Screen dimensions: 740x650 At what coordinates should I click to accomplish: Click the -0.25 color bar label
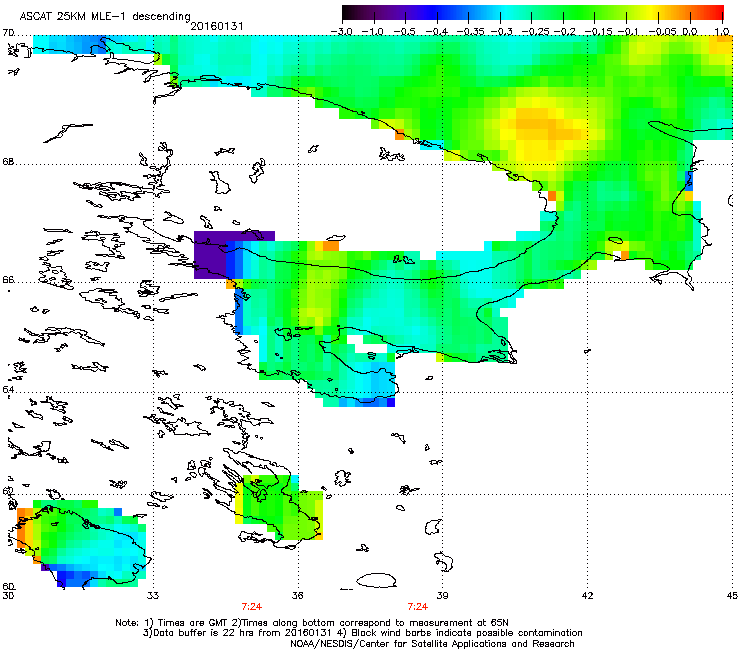tap(535, 32)
